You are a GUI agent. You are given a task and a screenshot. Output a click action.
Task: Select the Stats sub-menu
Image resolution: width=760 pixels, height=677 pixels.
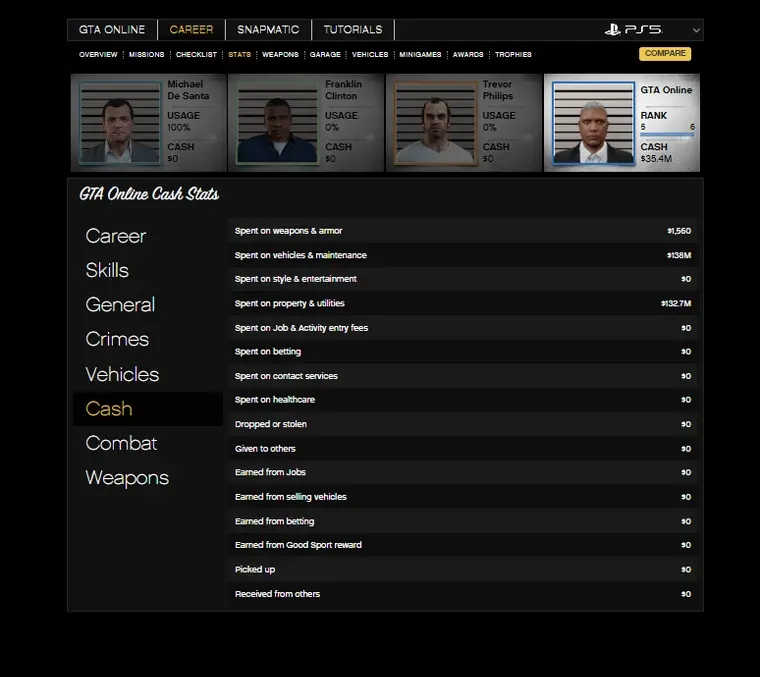click(239, 54)
